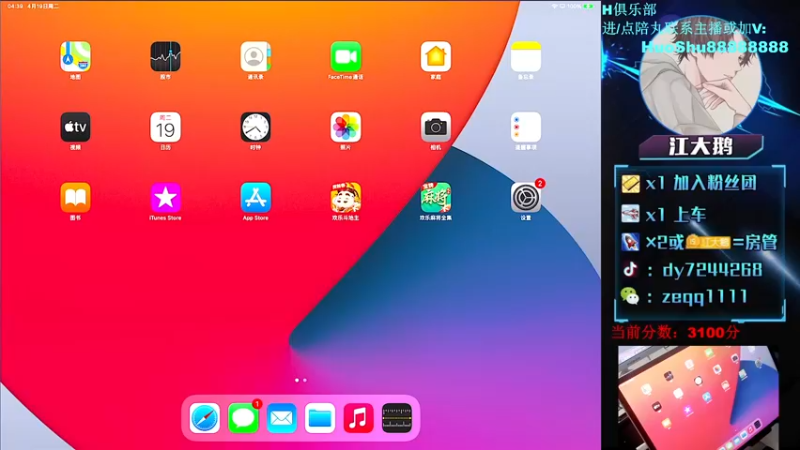Click the '=房管' text
Viewport: 800px width, 450px height.
click(755, 242)
